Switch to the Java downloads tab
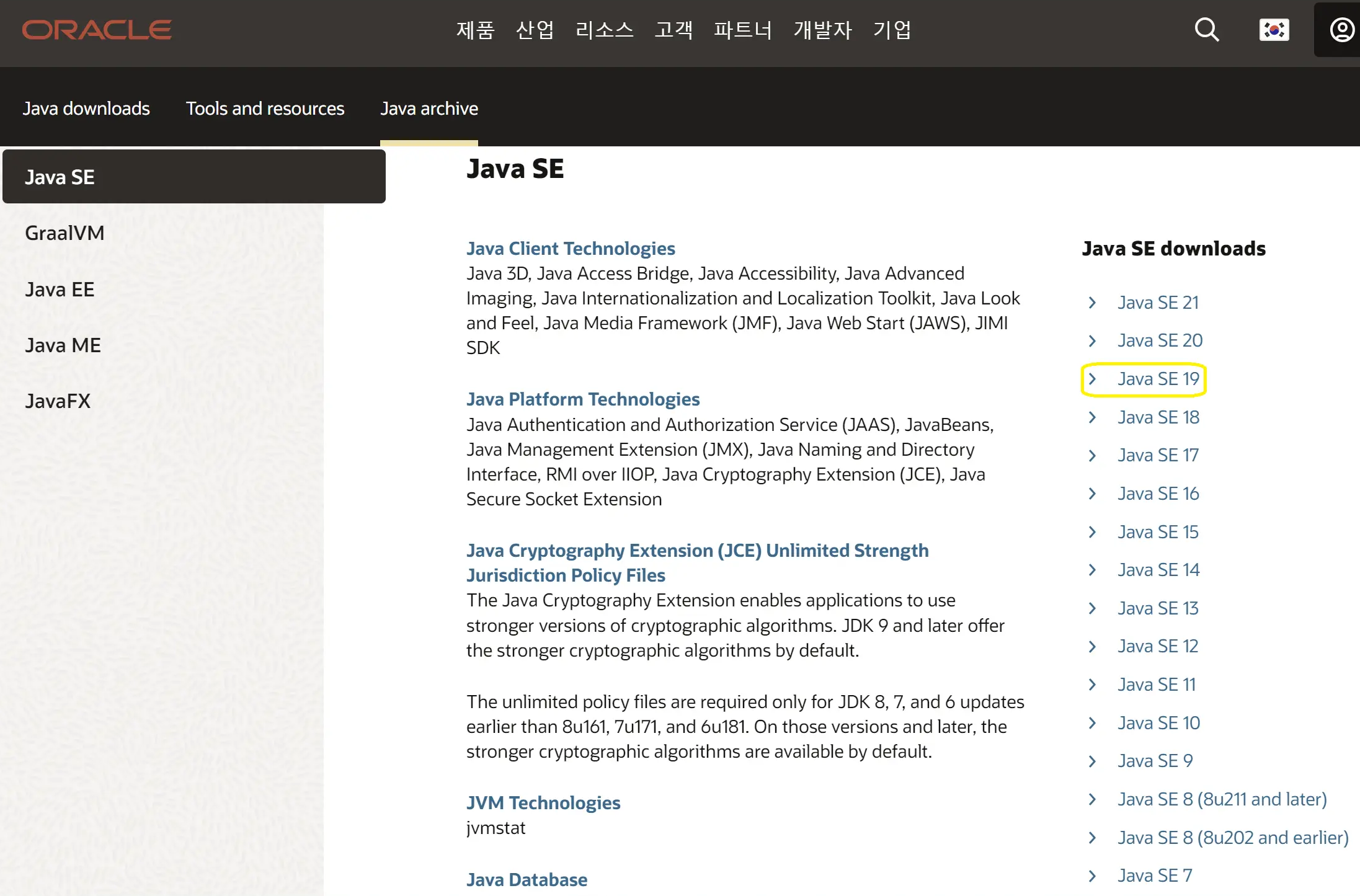1360x896 pixels. point(86,109)
